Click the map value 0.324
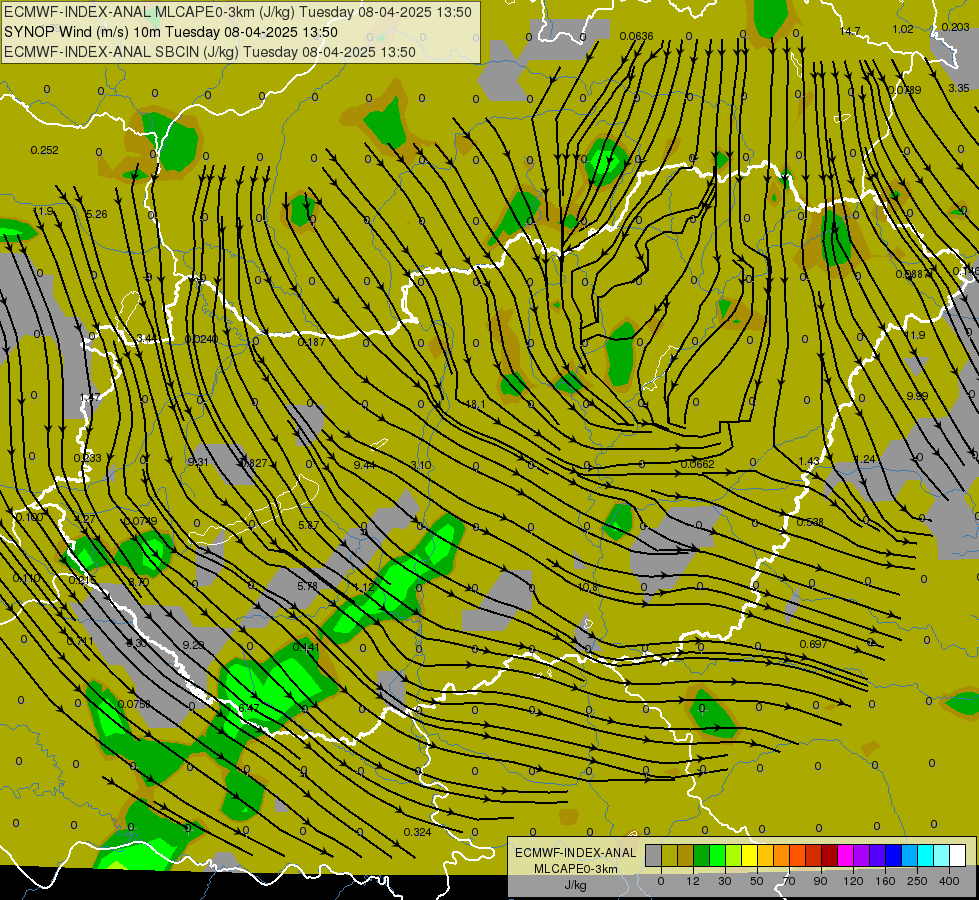This screenshot has height=900, width=979. tap(417, 832)
